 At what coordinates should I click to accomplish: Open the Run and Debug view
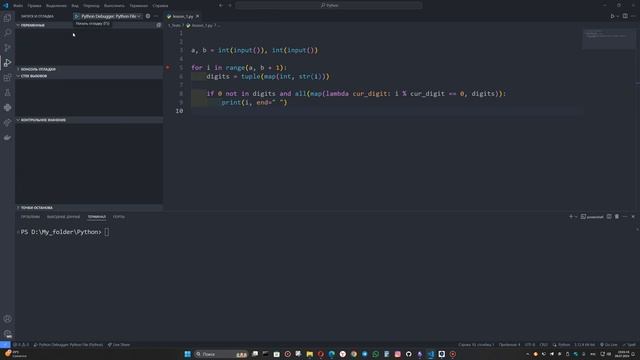pos(7,62)
